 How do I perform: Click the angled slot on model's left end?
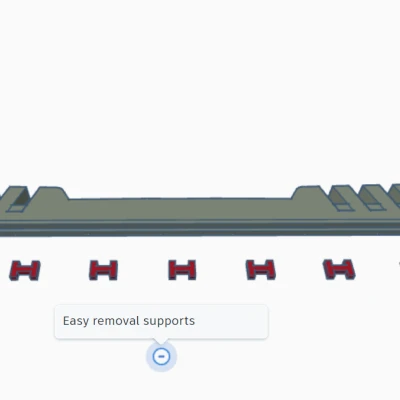[x=19, y=199]
